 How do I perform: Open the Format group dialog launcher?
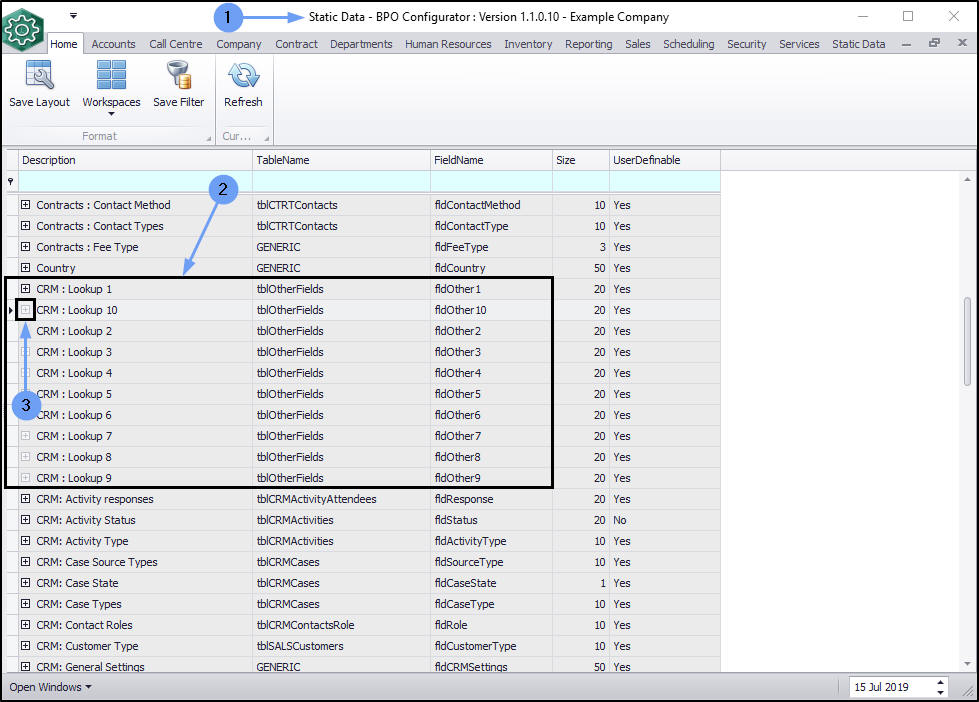[x=209, y=139]
